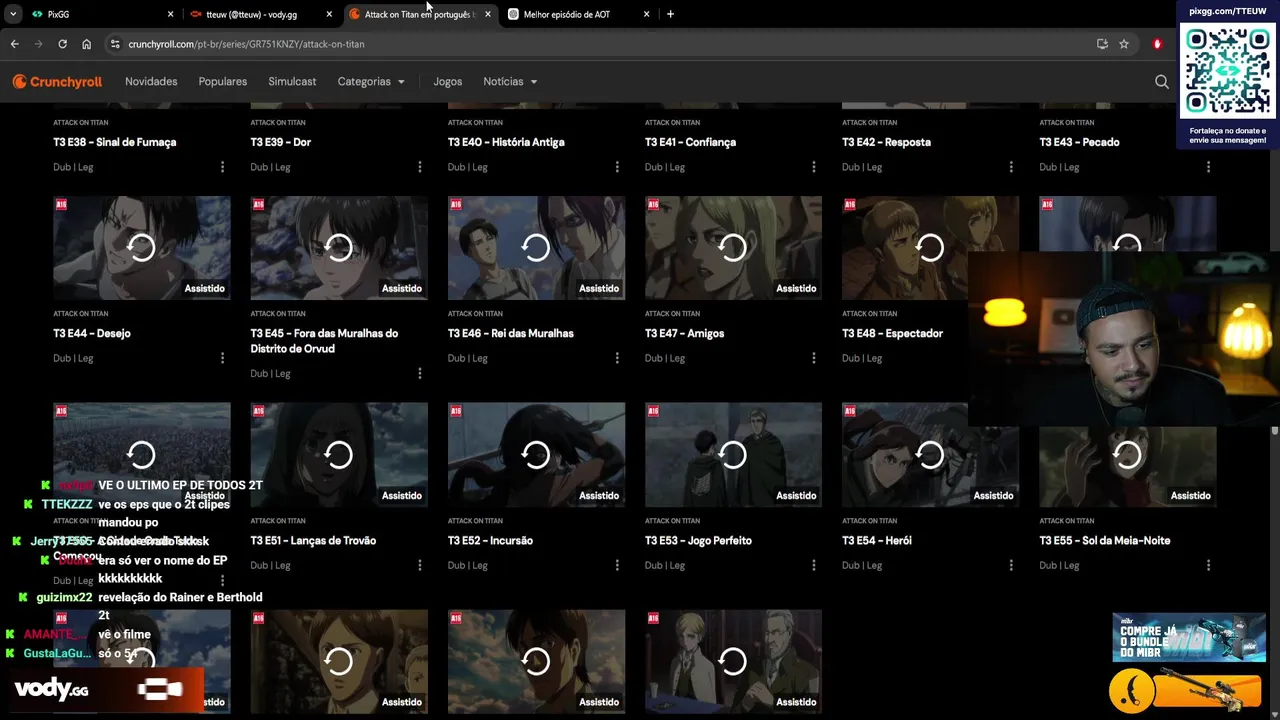This screenshot has height=720, width=1280.
Task: Open new browser tab
Action: (x=670, y=14)
